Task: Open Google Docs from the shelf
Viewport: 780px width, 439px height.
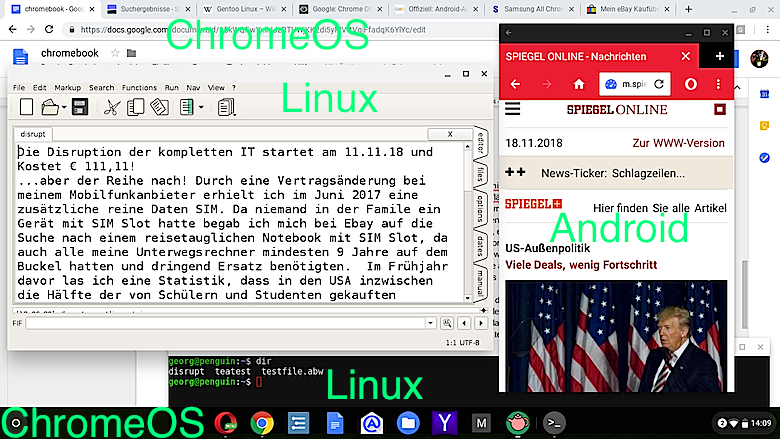Action: coord(335,423)
